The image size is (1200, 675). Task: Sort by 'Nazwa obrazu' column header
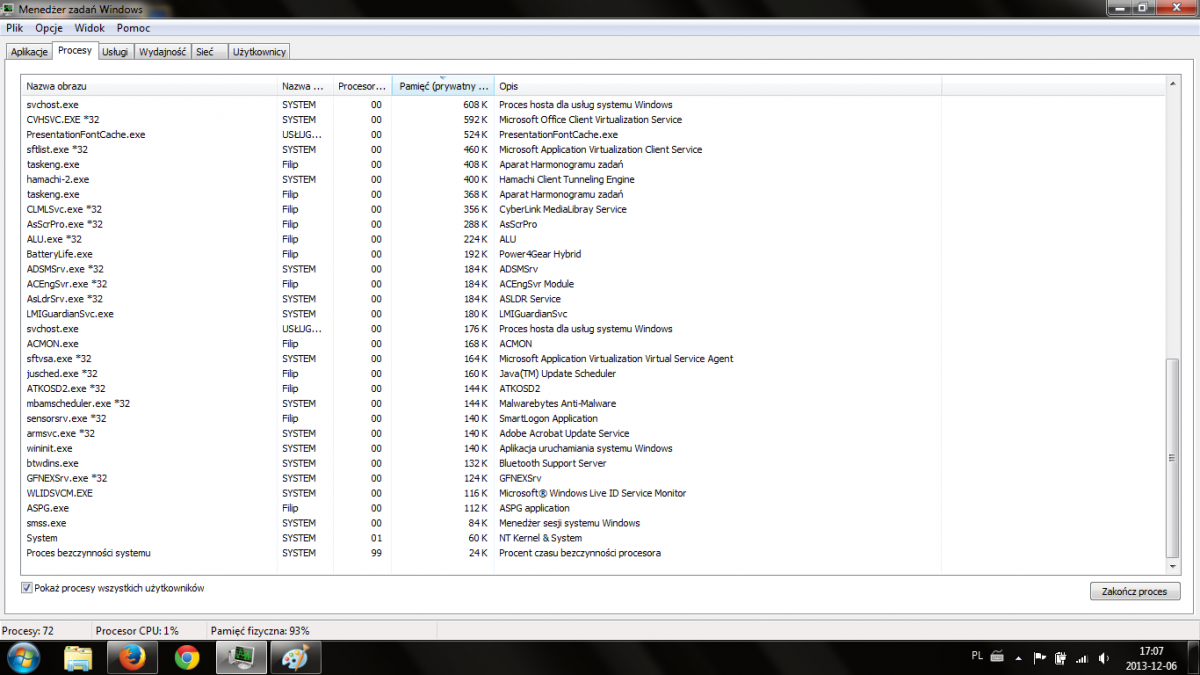150,87
